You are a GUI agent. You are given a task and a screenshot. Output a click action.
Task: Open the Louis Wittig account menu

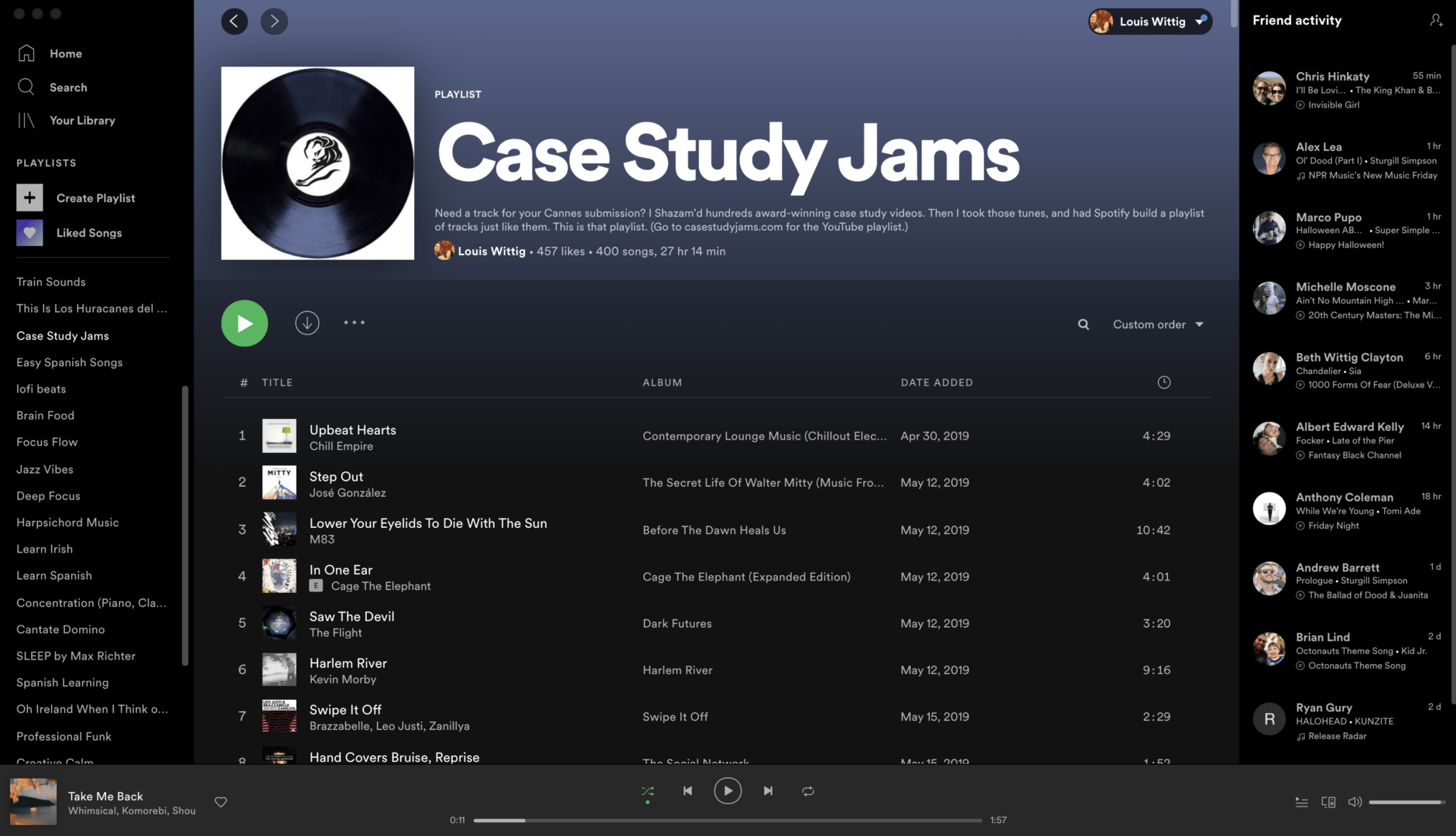pos(1150,22)
